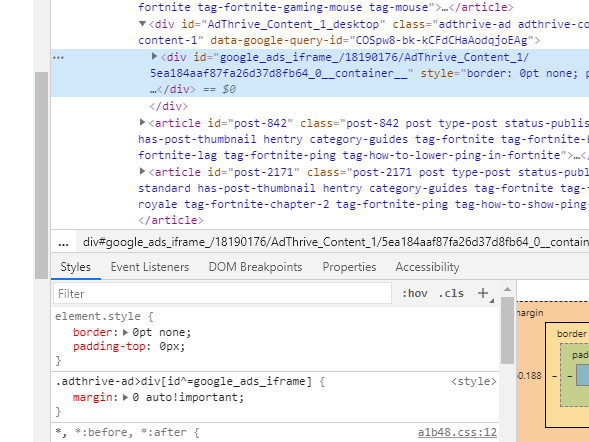
Task: Expand the selected google_ads_iframe div node
Action: click(x=154, y=56)
